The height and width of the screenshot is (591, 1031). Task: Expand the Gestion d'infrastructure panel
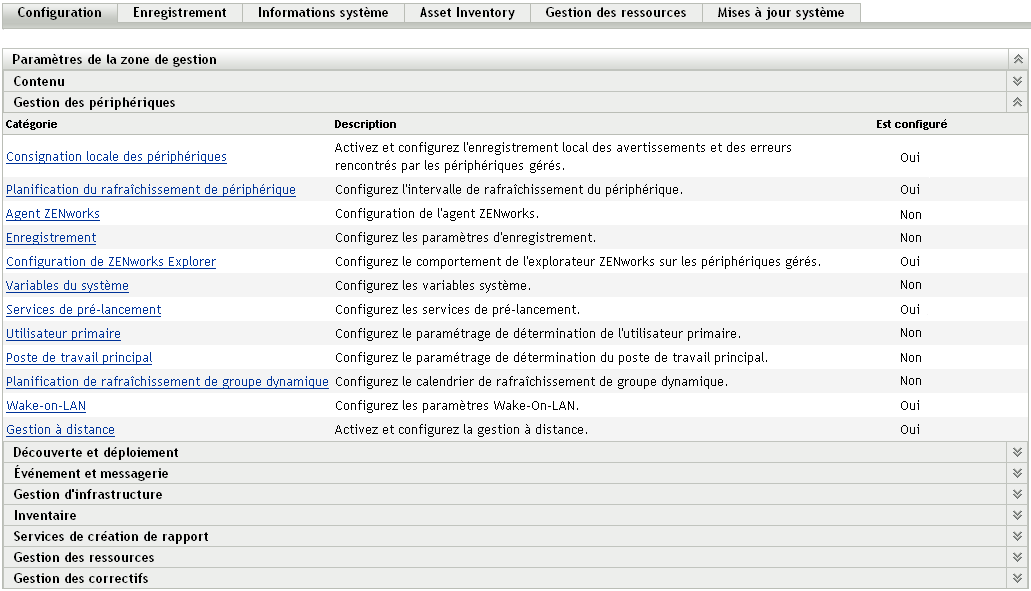1017,494
